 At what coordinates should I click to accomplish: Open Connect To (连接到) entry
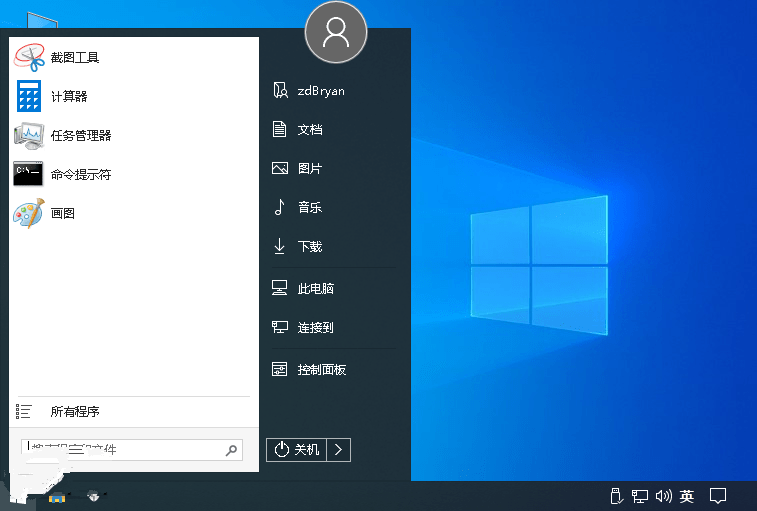point(315,328)
